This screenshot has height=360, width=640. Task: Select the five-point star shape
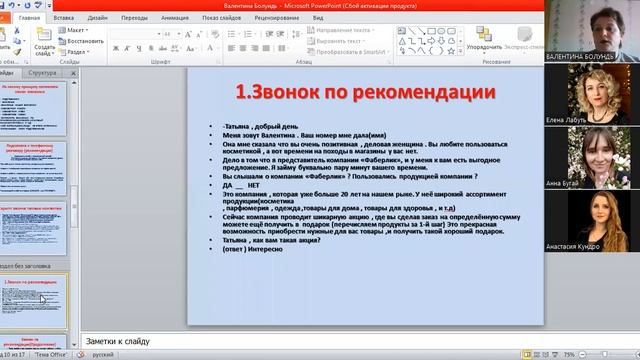click(451, 51)
